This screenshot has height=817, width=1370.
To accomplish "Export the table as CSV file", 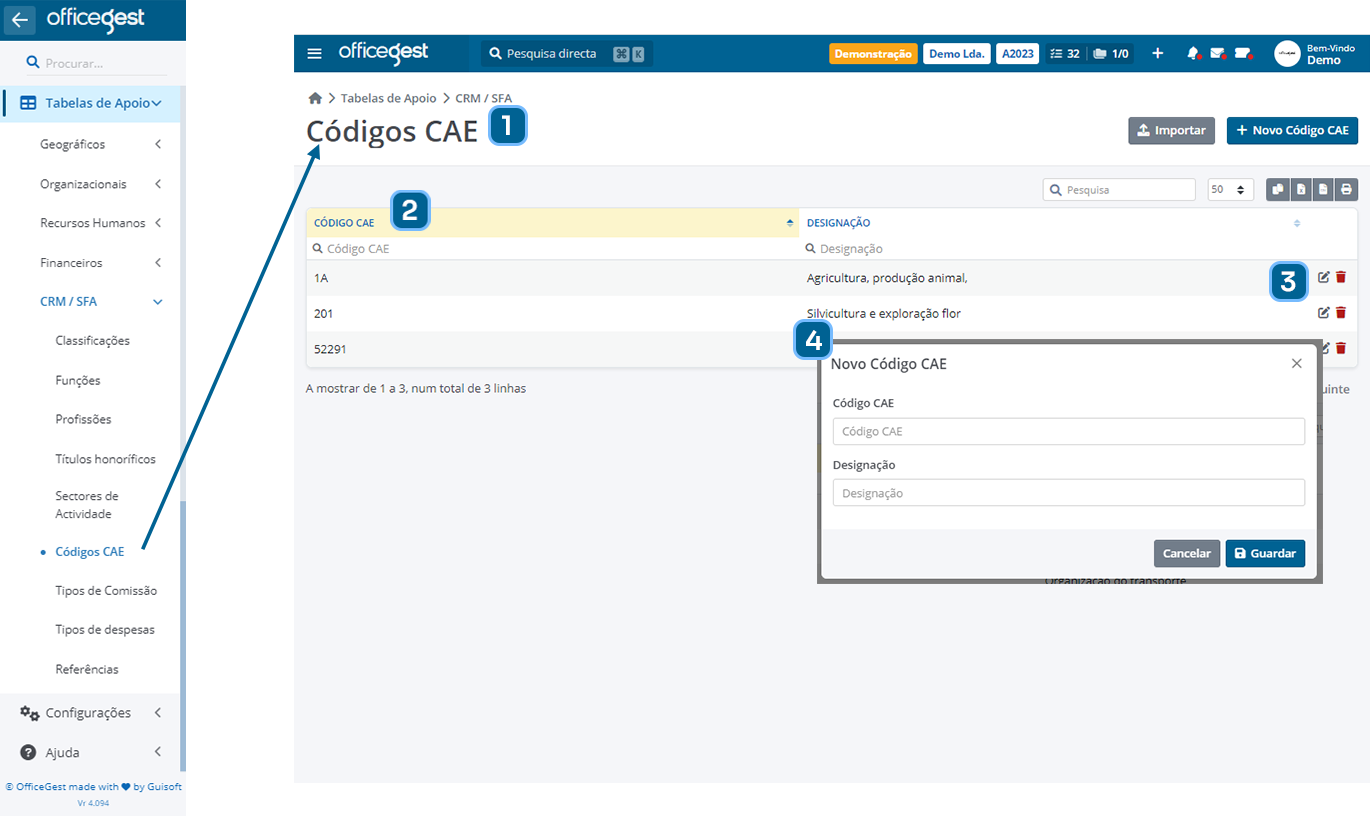I will coord(1324,190).
